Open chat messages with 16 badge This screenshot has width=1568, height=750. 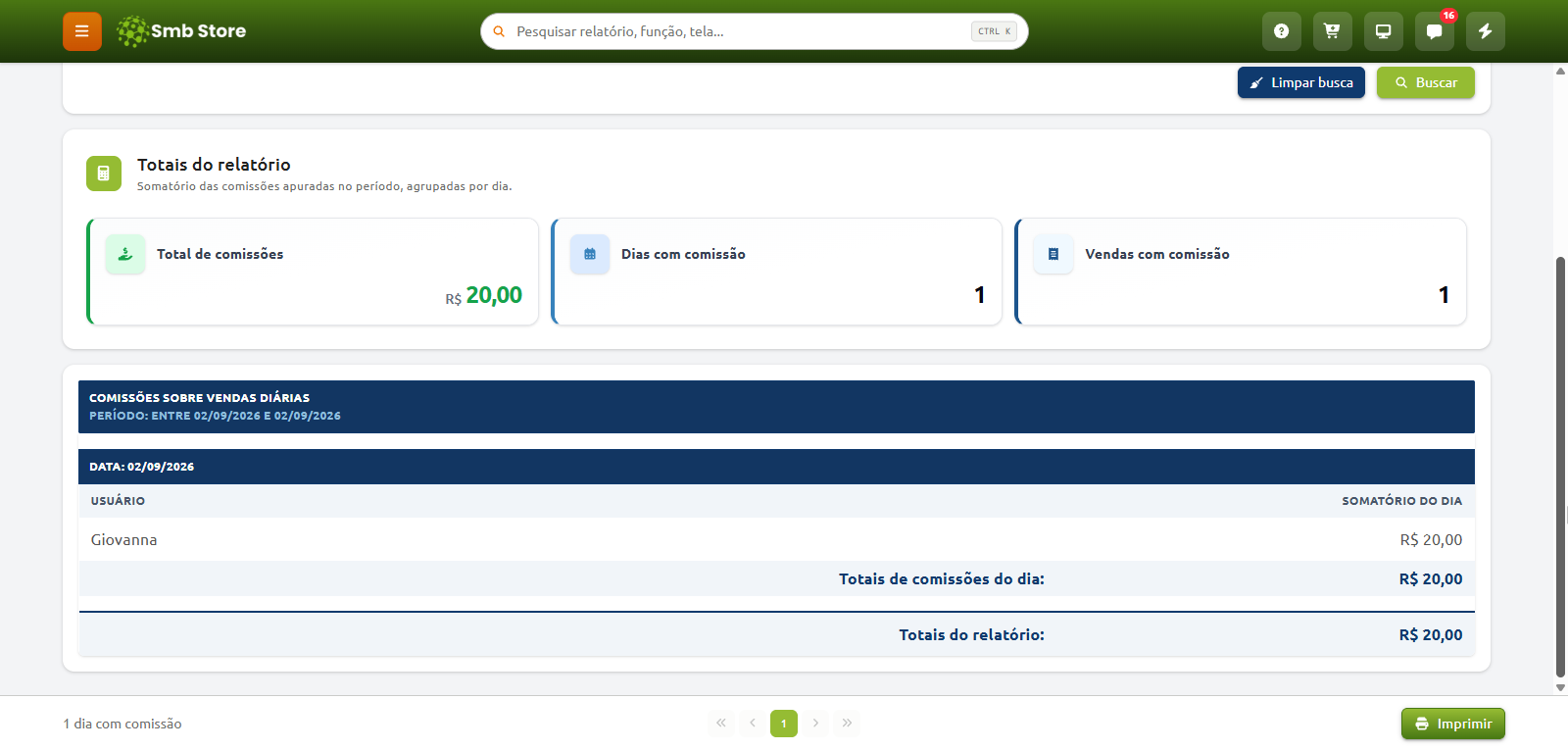click(1434, 31)
